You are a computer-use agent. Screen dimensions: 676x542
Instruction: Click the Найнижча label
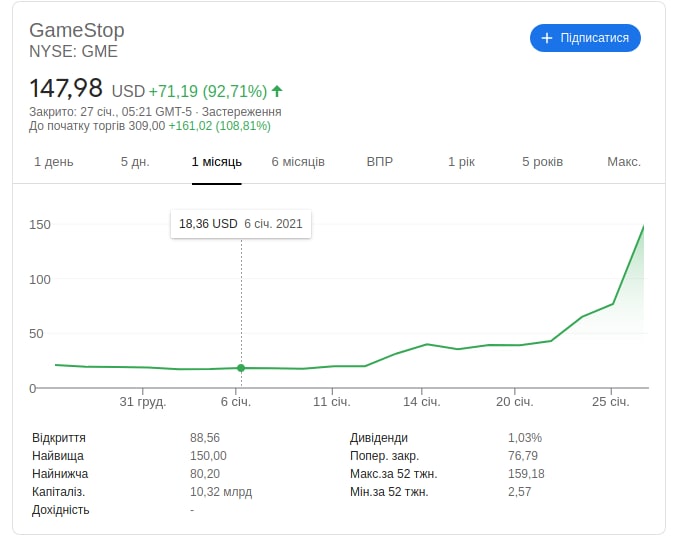[x=60, y=474]
